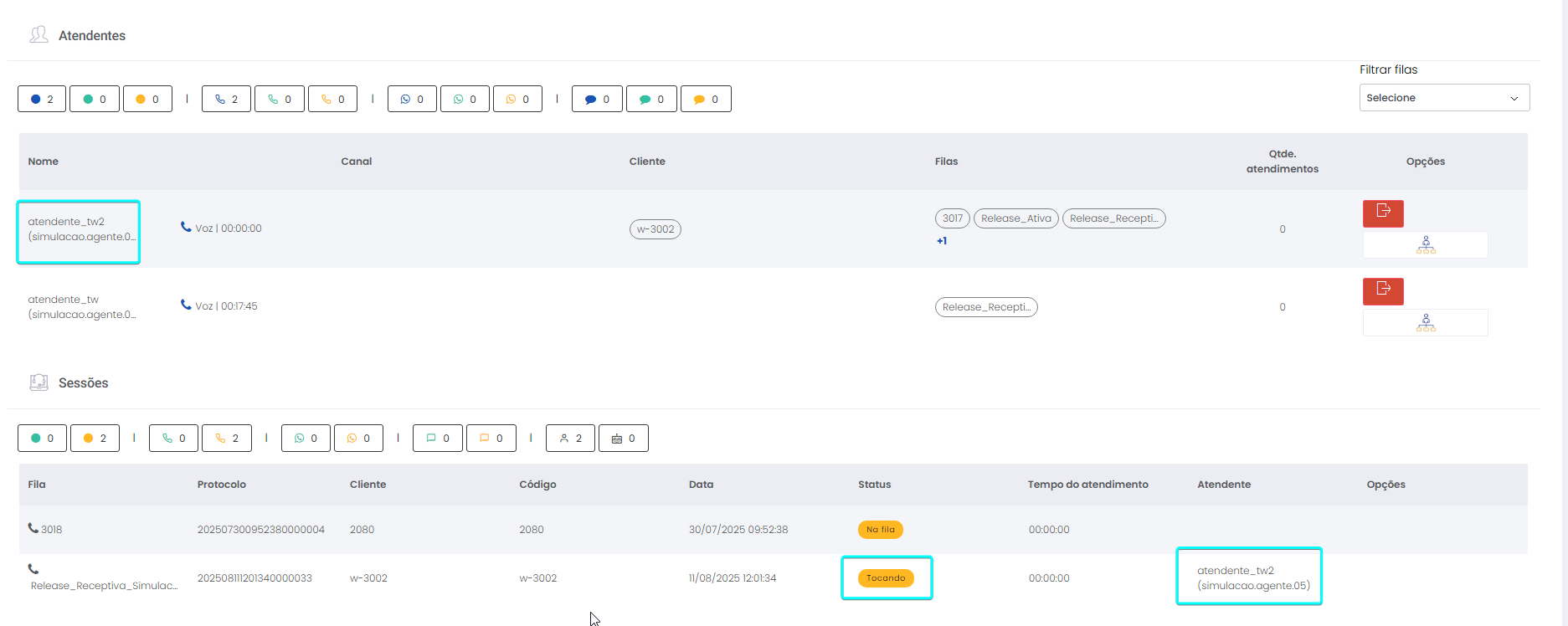
Task: Filter attendants by blue phone voice counter
Action: [x=226, y=100]
